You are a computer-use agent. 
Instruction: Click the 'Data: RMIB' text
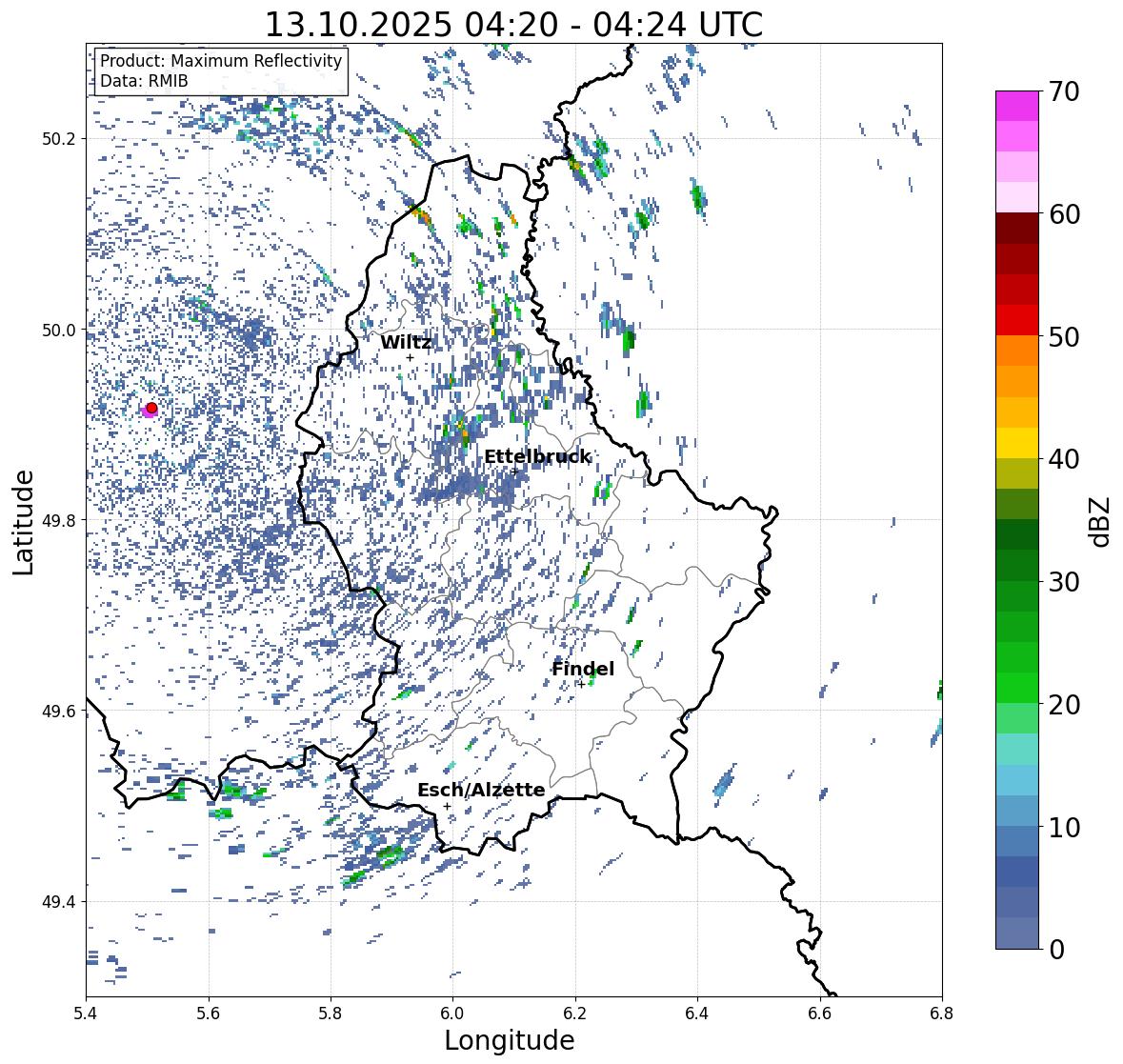pos(144,81)
